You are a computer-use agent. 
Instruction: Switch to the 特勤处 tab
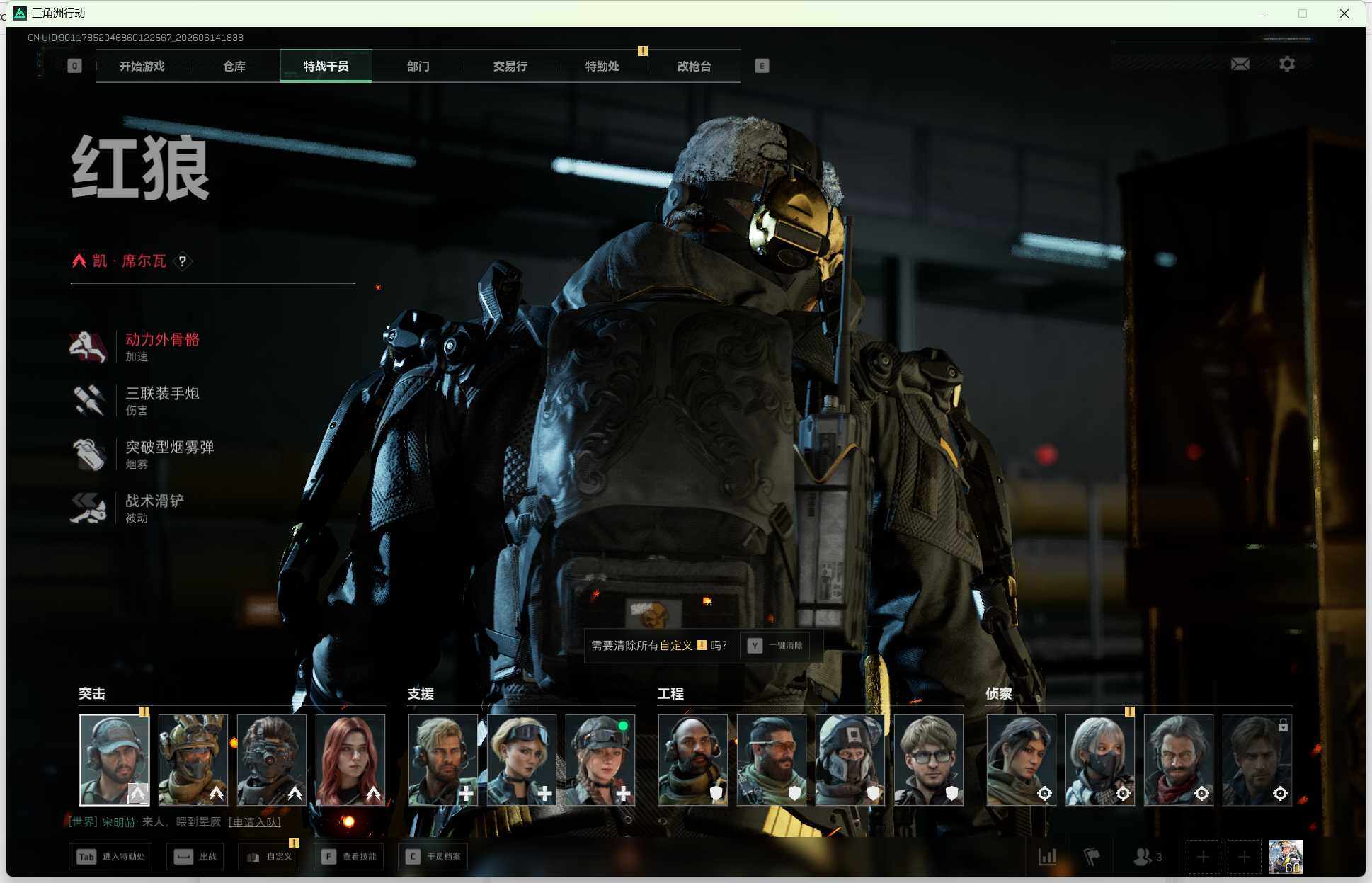coord(602,66)
